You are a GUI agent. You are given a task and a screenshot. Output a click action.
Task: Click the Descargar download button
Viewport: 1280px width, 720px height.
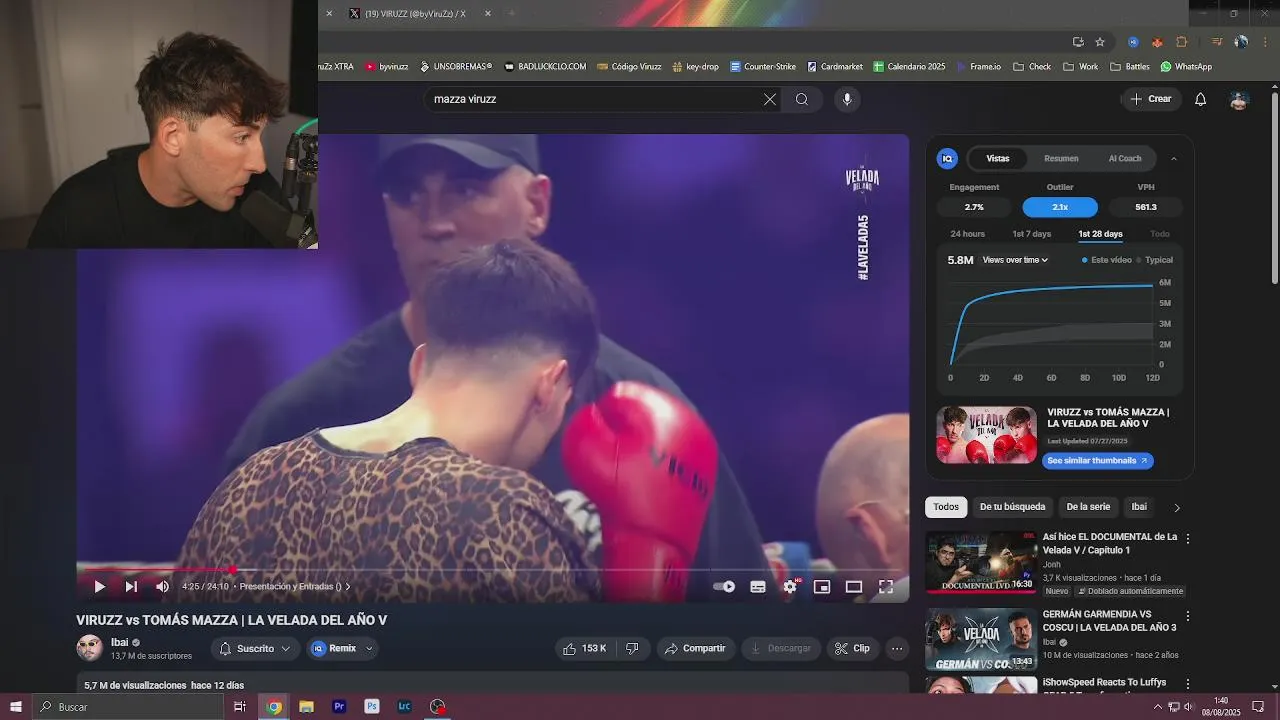tap(781, 648)
